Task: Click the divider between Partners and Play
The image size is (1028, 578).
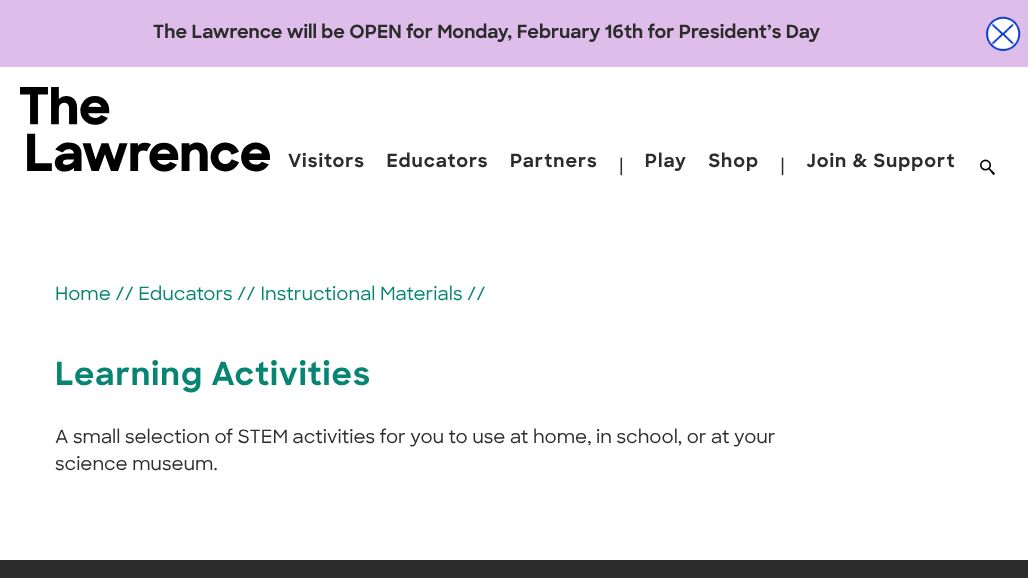Action: tap(621, 166)
